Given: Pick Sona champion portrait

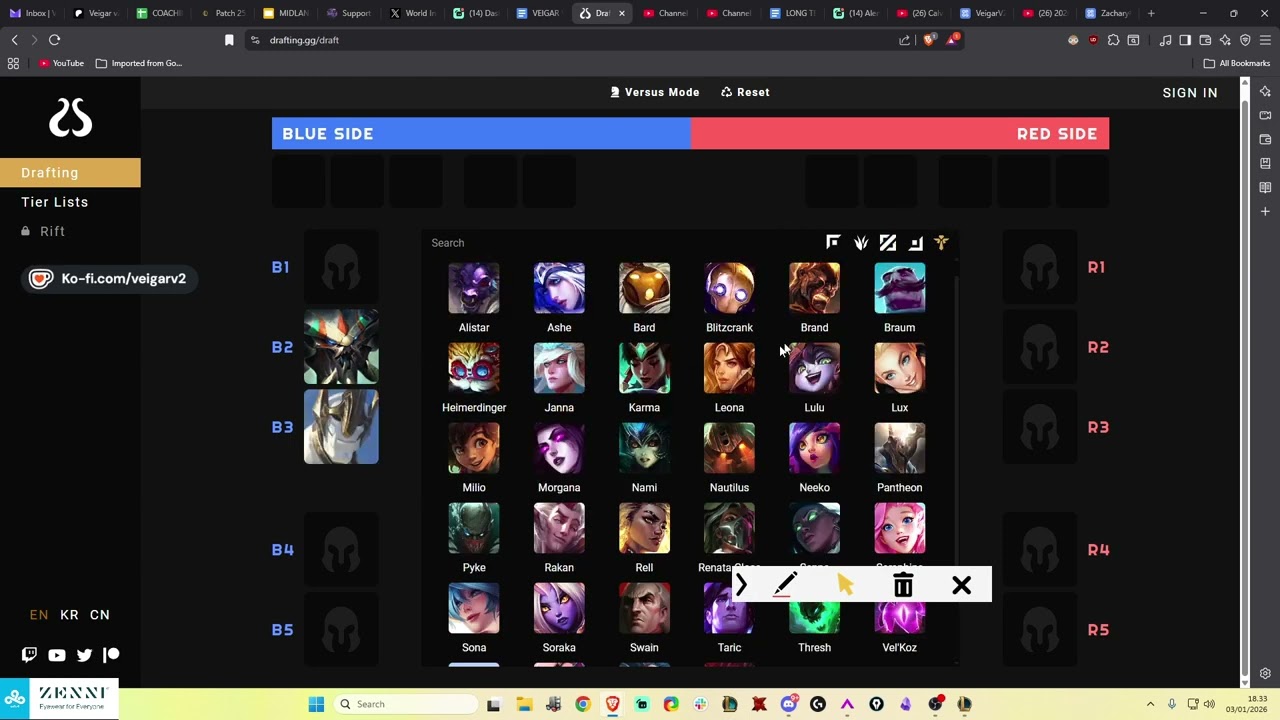Looking at the screenshot, I should (x=474, y=608).
